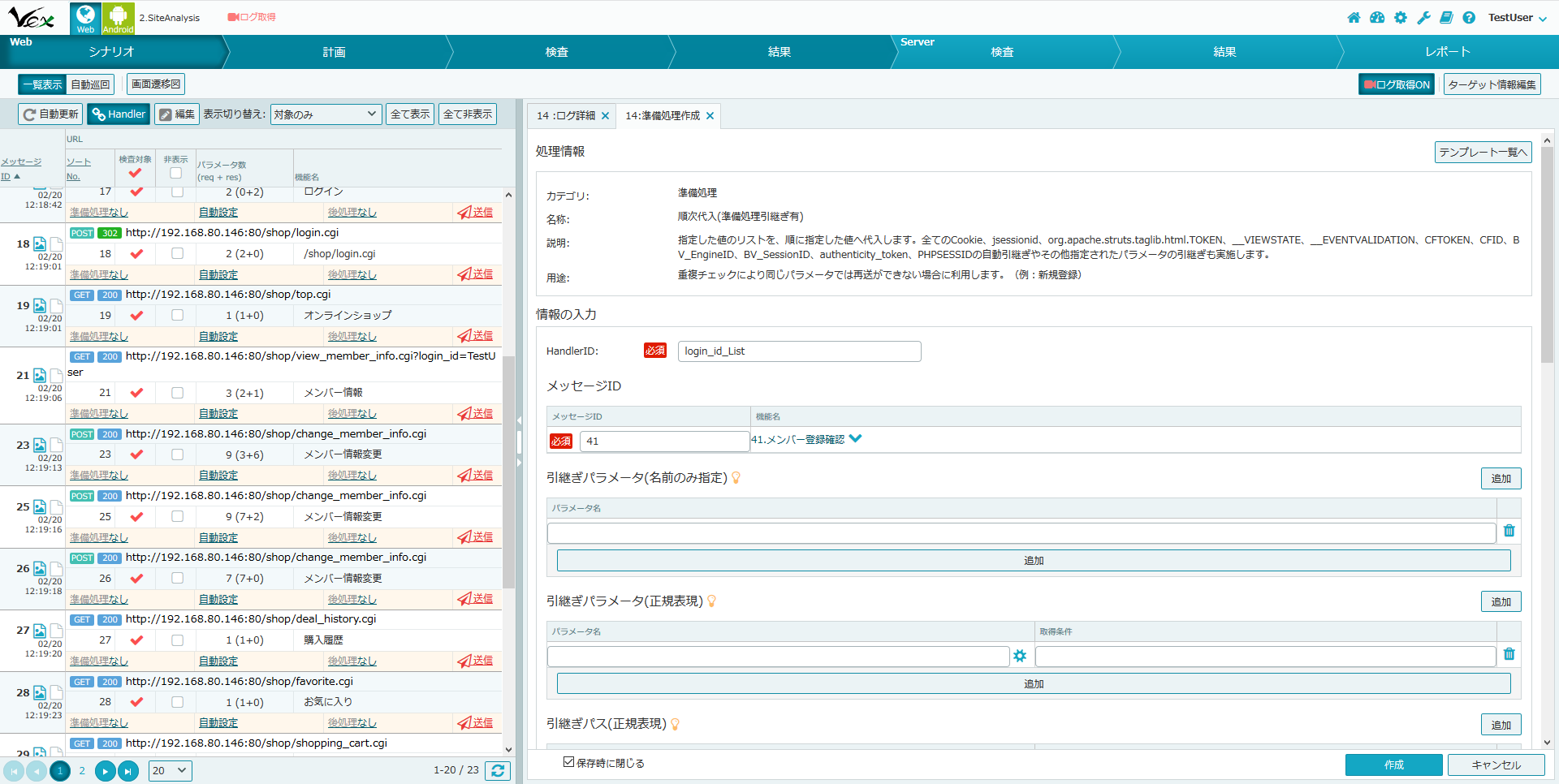Screen dimensions: 1559x784
Task: Click the regex gear icon beside parameter name
Action: pyautogui.click(x=1020, y=656)
